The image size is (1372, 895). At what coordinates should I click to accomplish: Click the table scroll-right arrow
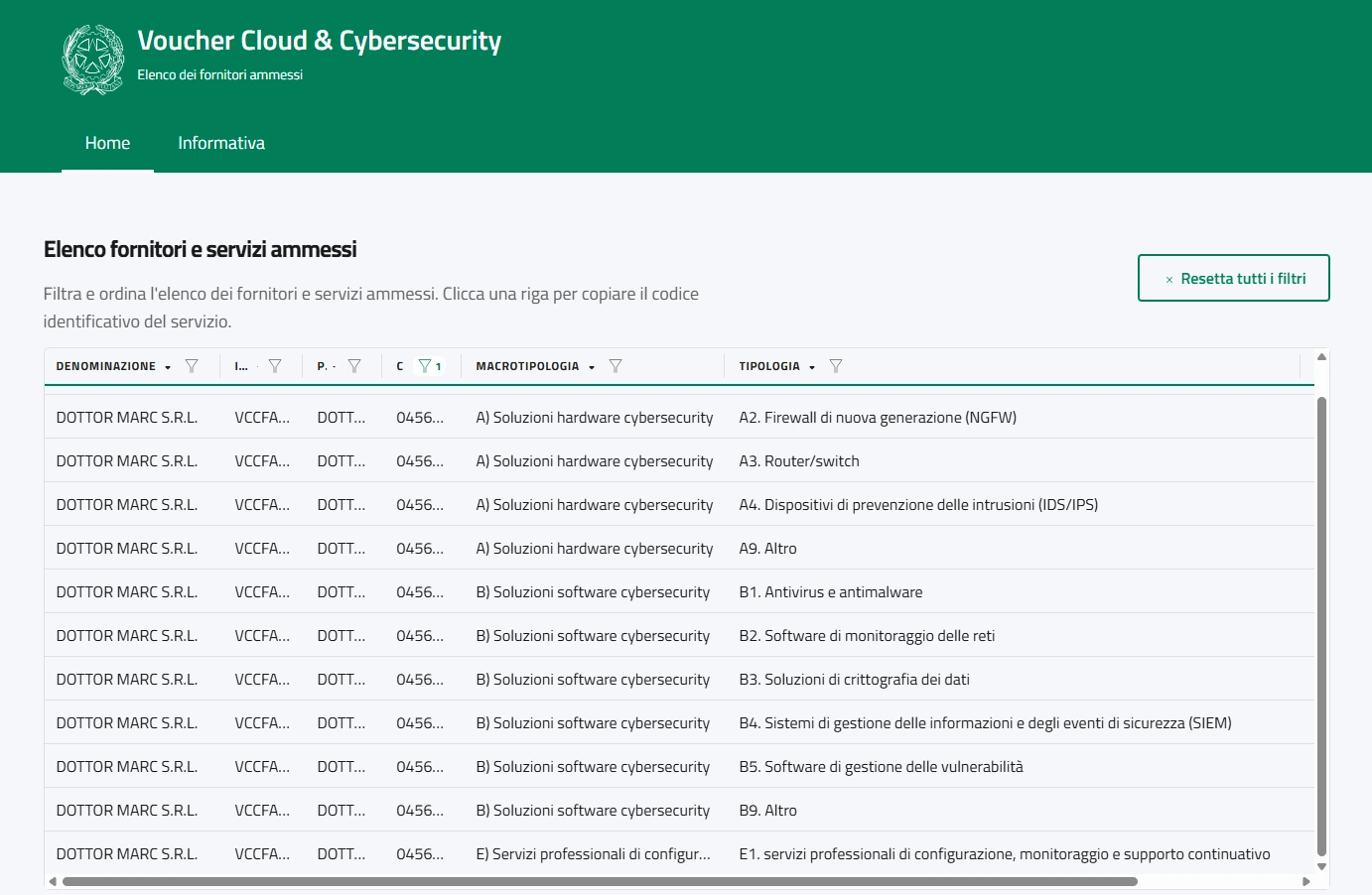coord(1306,881)
